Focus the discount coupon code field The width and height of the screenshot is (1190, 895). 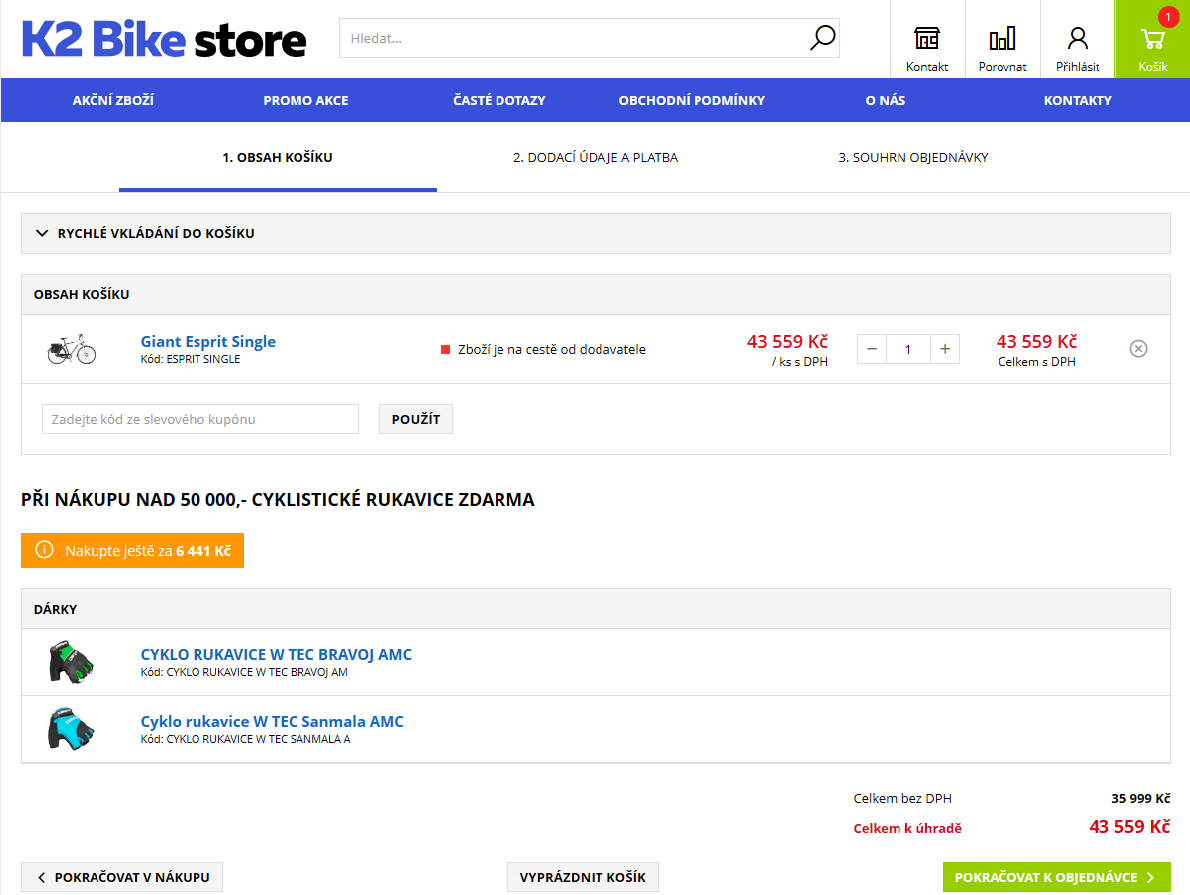[200, 420]
